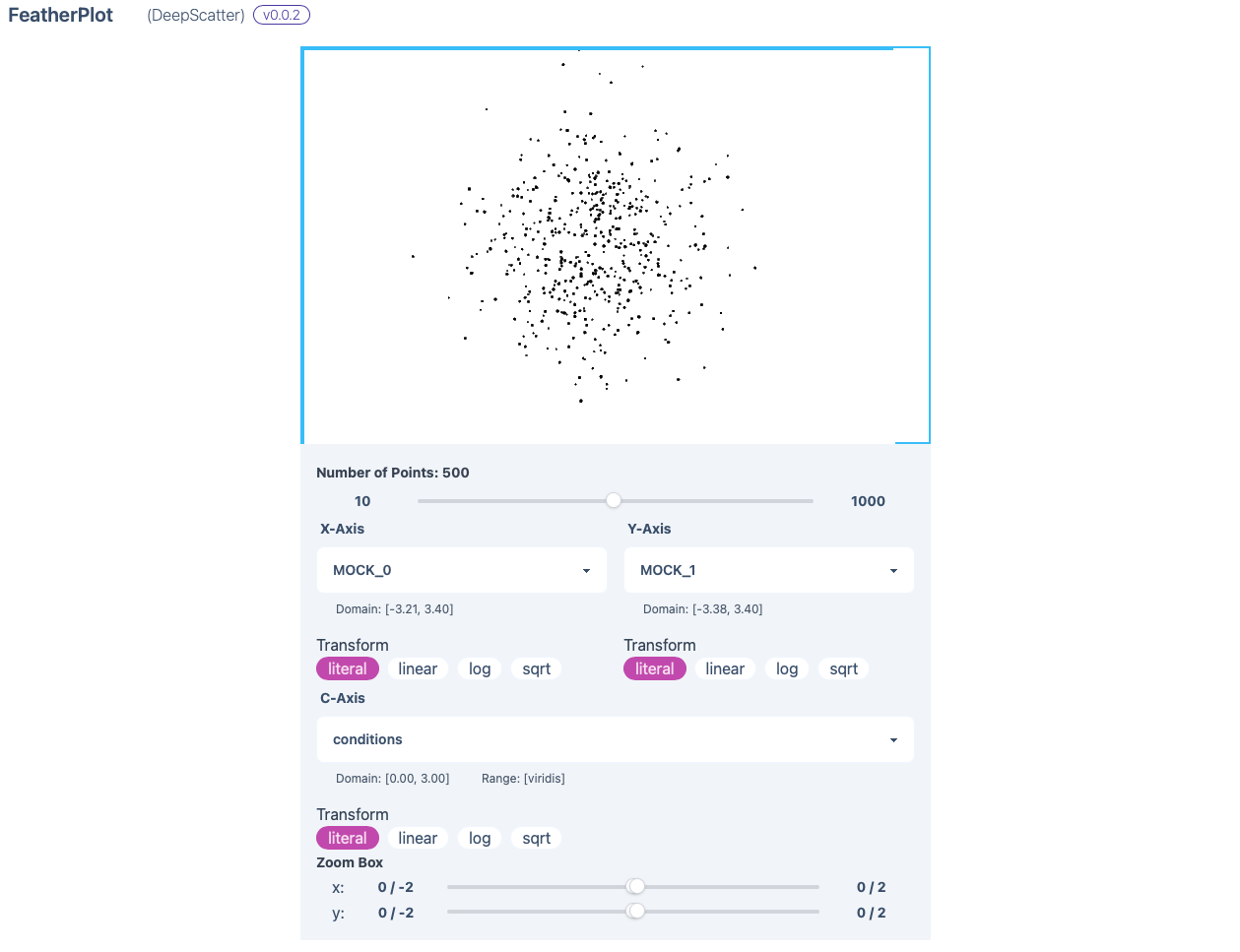Open the X-Axis variable dropdown
Screen dimensions: 1240x952
pyautogui.click(x=461, y=570)
